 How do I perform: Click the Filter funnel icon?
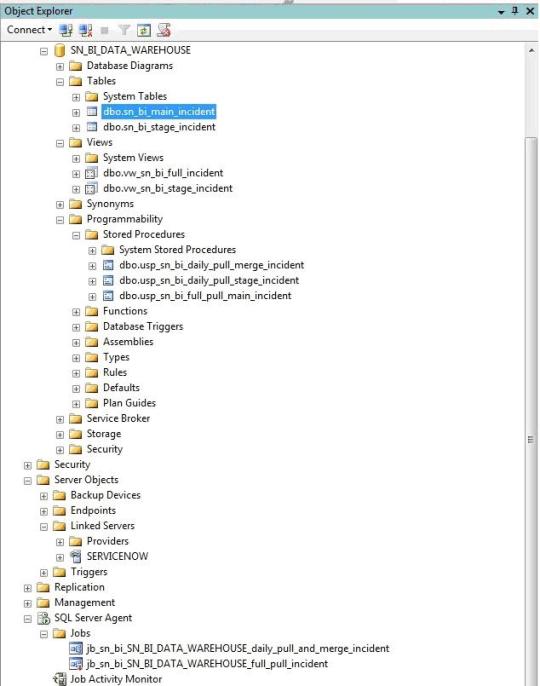coord(124,30)
